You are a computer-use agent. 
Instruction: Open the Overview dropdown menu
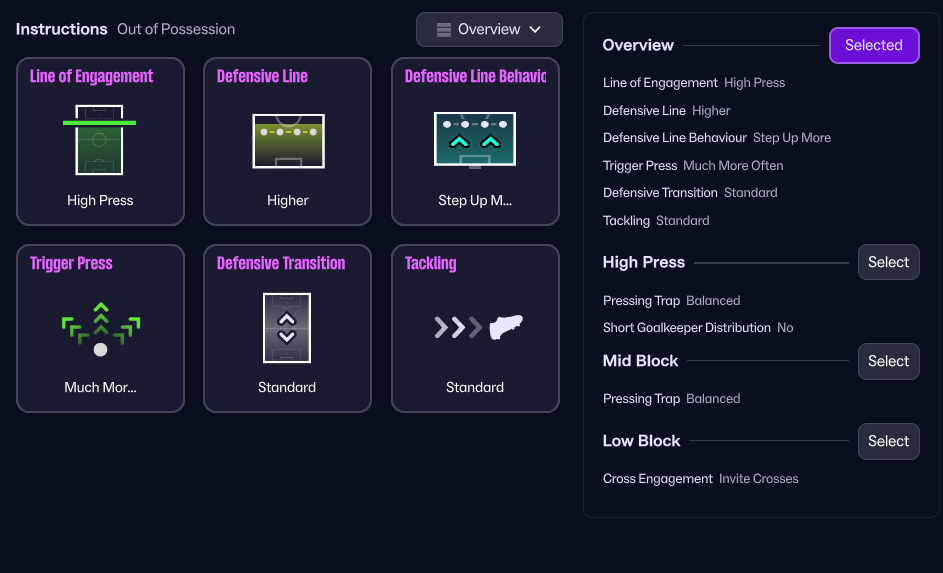pyautogui.click(x=489, y=30)
